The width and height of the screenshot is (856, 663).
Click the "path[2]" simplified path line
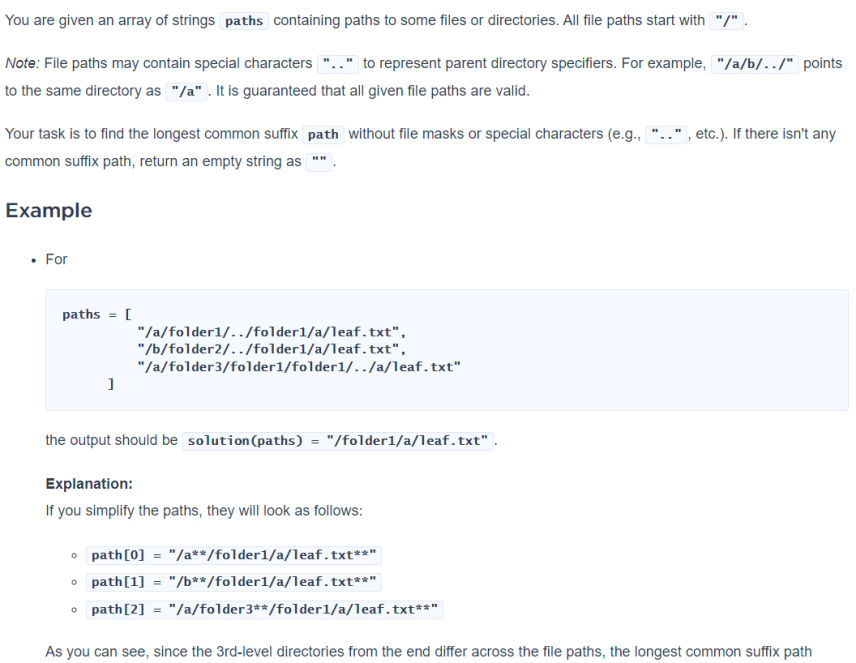tap(265, 609)
